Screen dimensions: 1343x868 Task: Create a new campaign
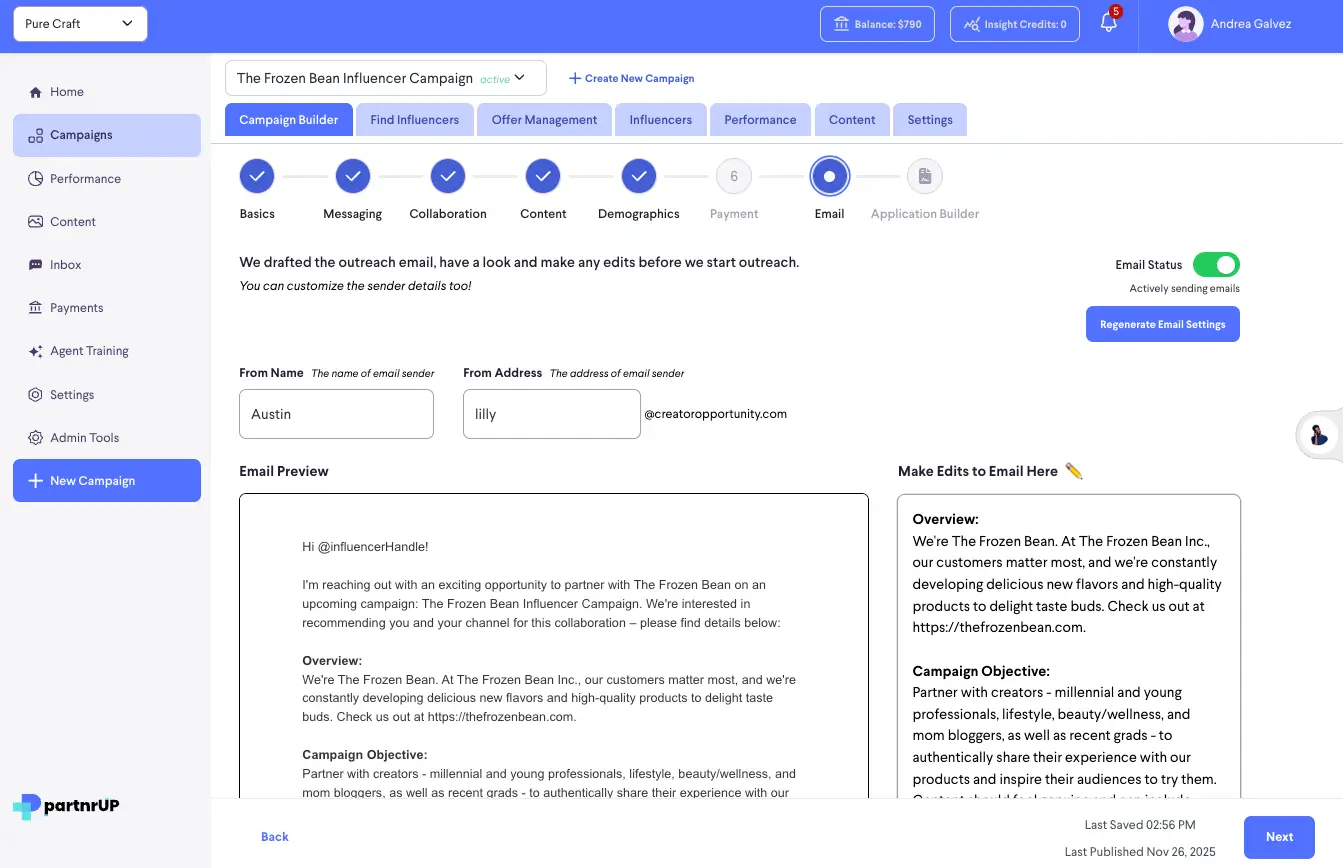[x=631, y=78]
